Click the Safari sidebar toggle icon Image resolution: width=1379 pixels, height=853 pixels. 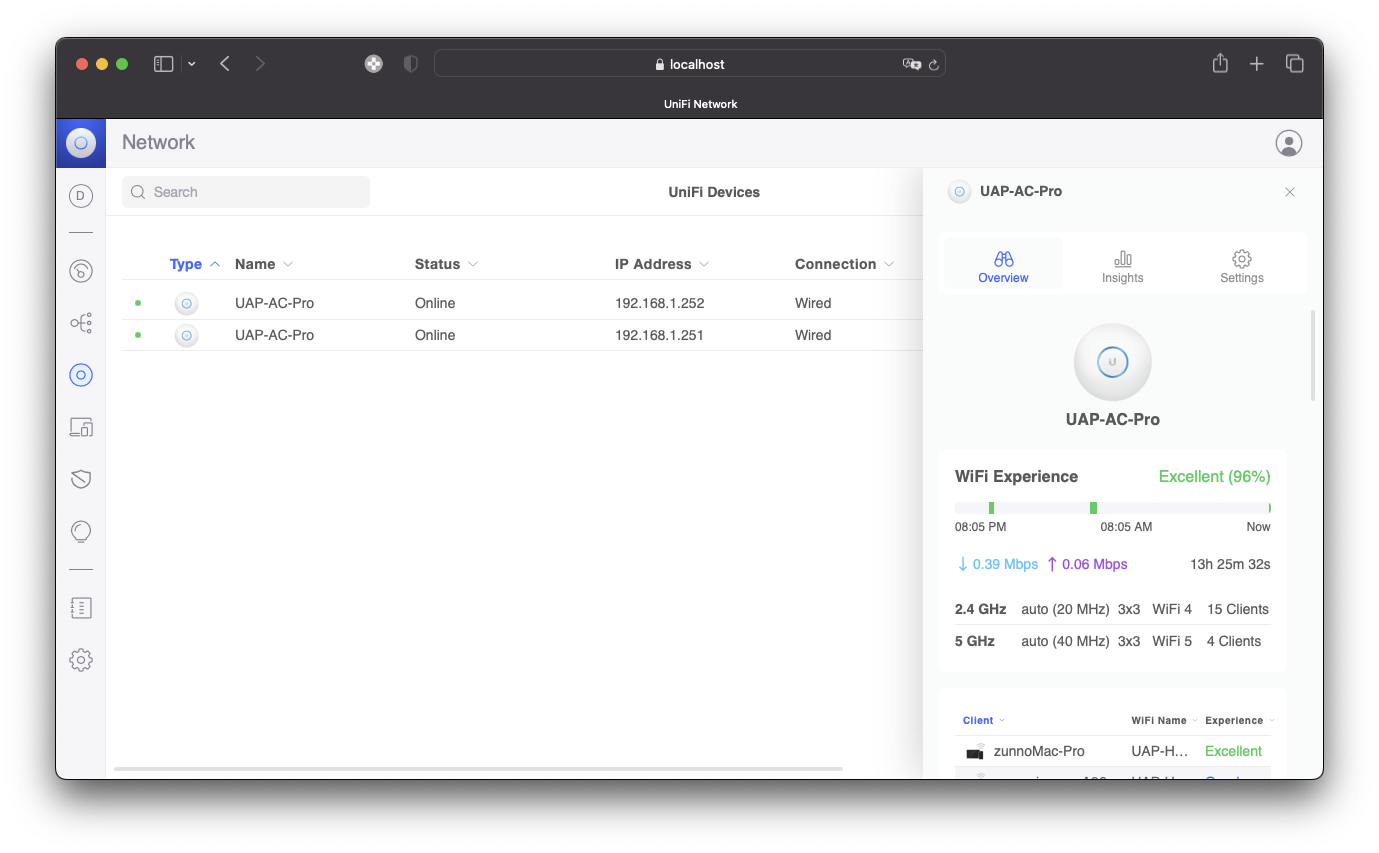click(x=163, y=64)
